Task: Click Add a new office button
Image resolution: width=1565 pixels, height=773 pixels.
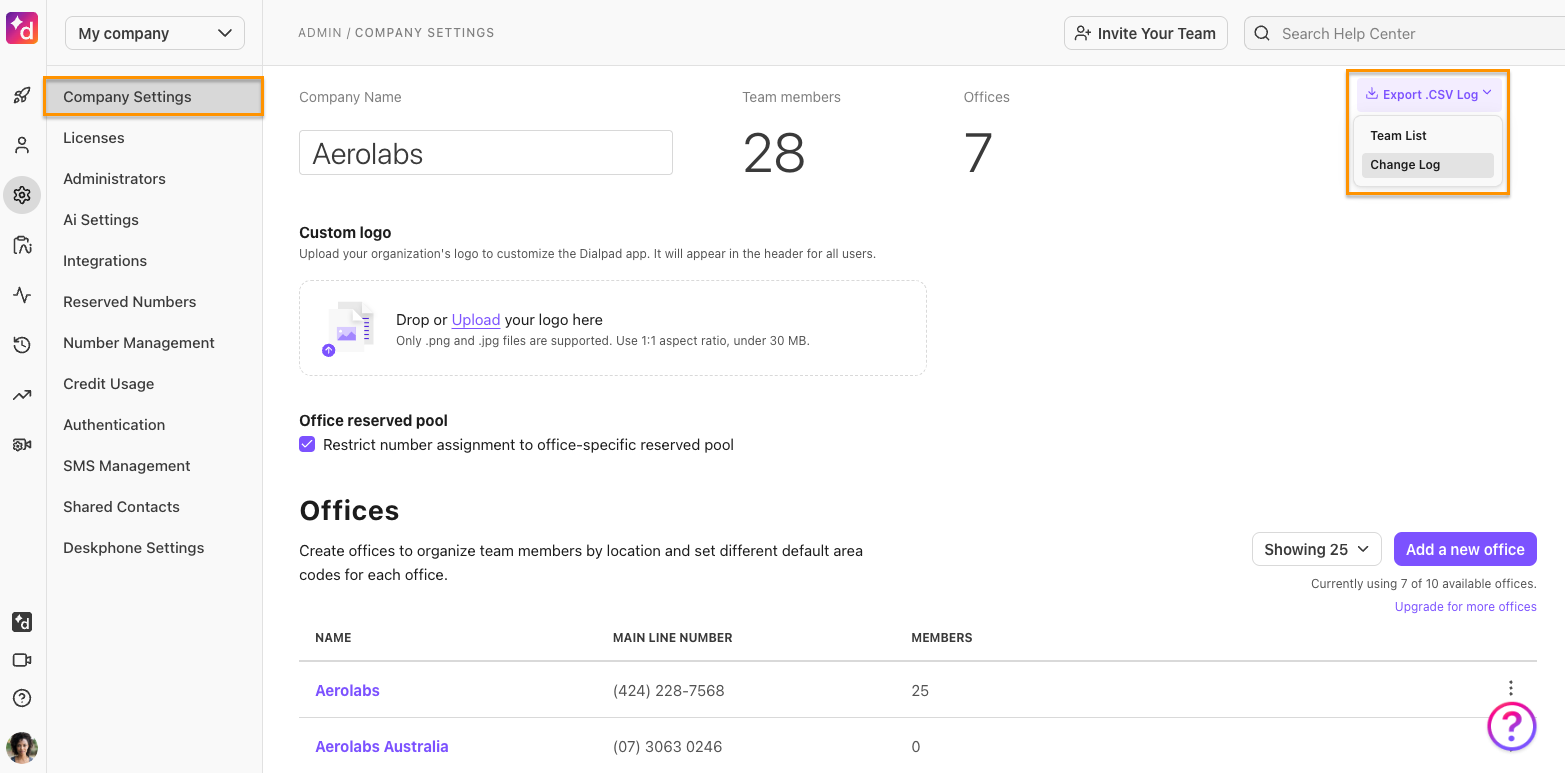Action: (x=1465, y=549)
